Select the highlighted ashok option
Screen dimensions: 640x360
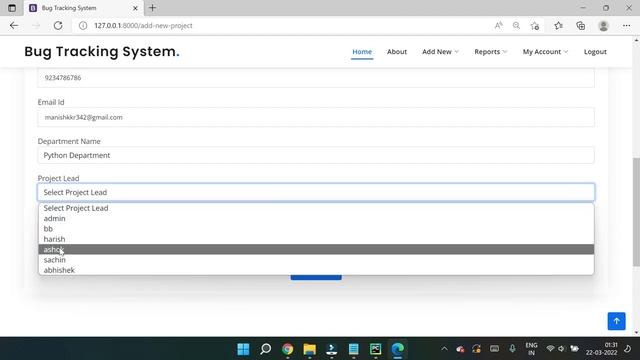click(x=316, y=249)
